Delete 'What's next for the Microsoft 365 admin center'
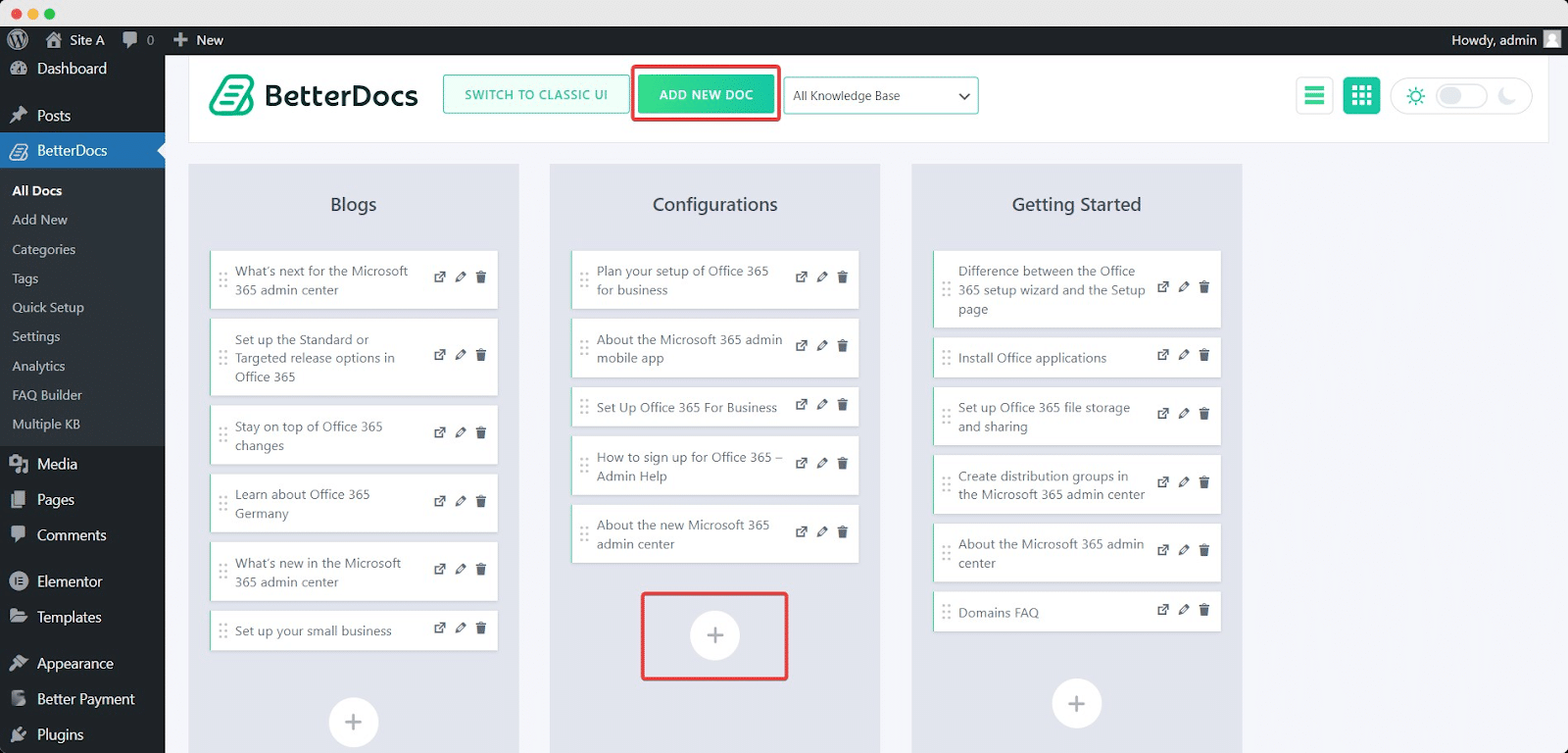The image size is (1568, 753). pos(481,276)
